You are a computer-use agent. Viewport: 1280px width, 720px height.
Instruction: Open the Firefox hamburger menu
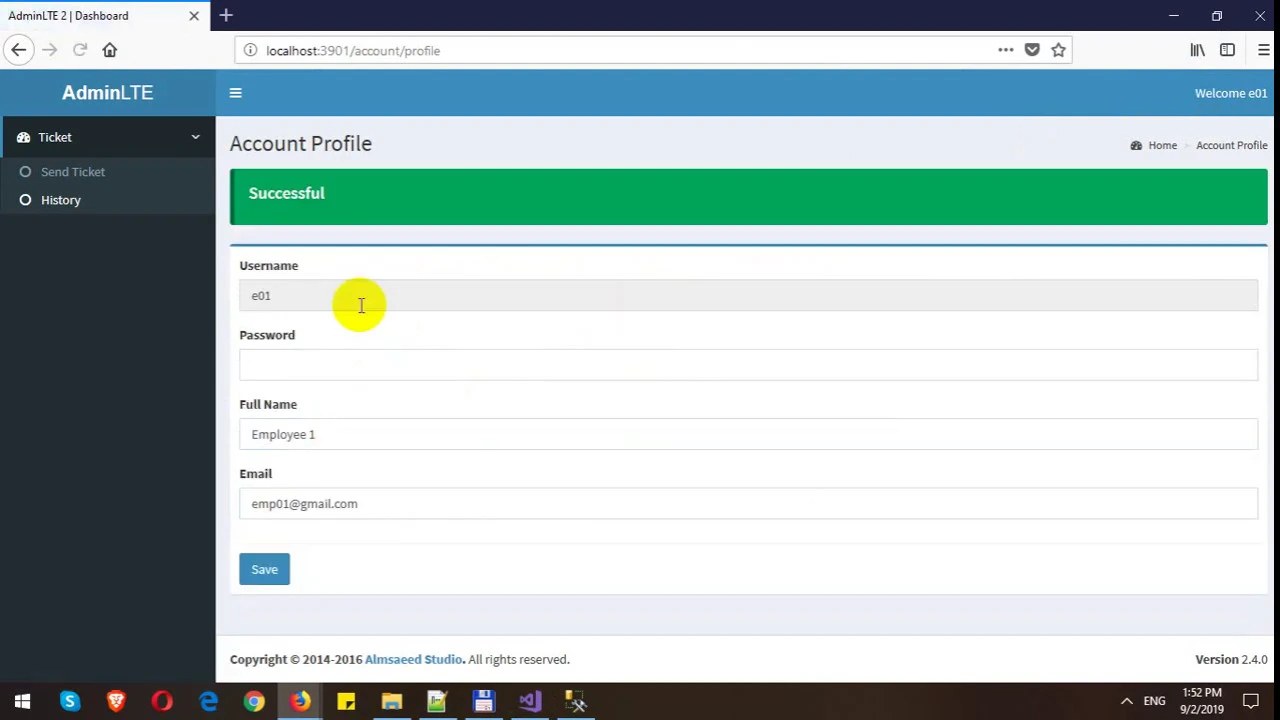tap(1264, 50)
